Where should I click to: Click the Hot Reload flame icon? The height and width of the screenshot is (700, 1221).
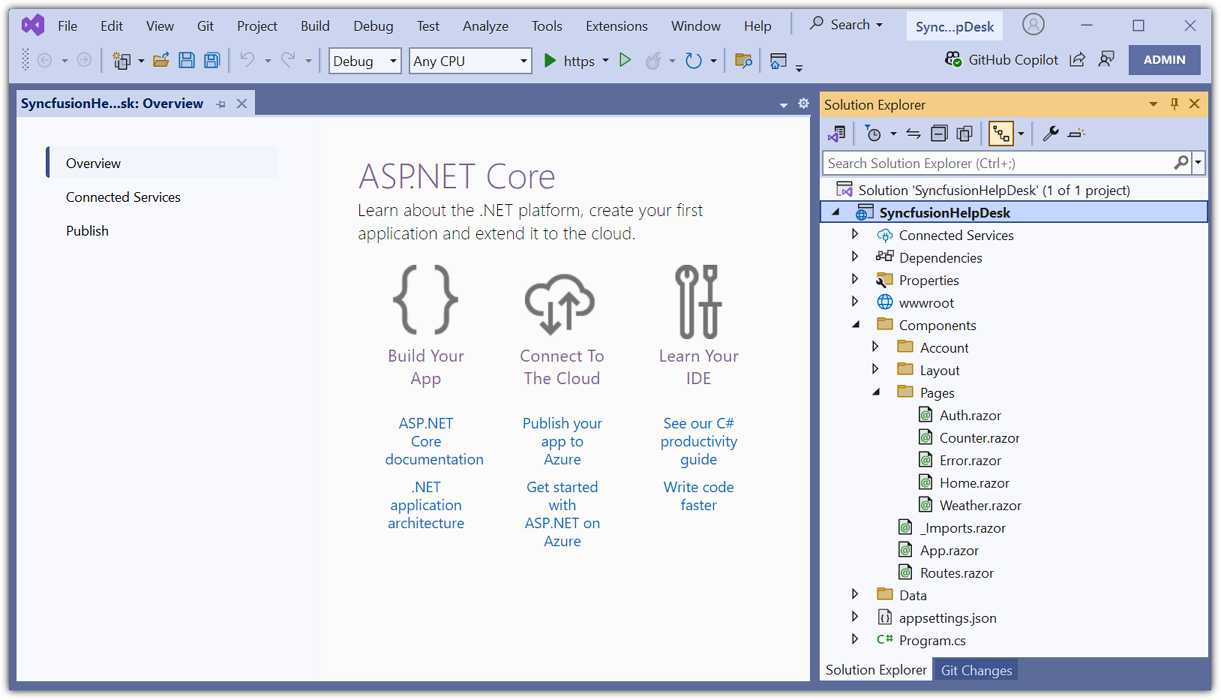pos(653,61)
